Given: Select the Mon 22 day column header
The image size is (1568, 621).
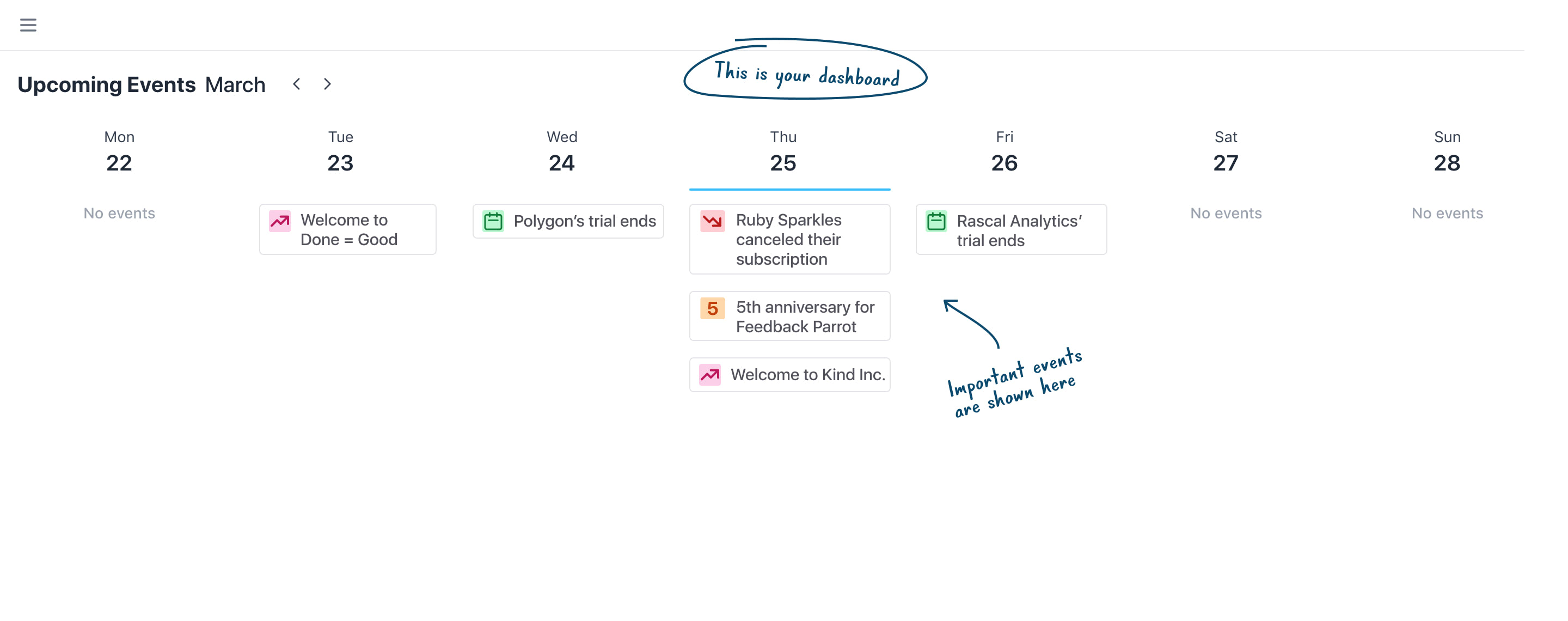Looking at the screenshot, I should 119,152.
